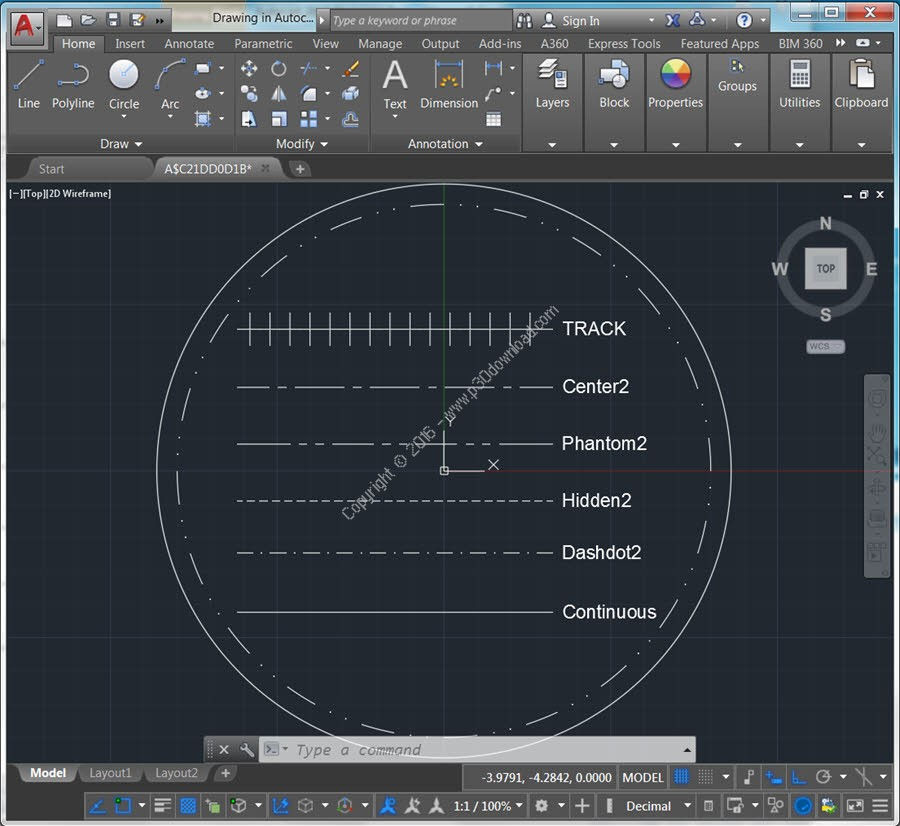Click the Rectangle draw tool icon
This screenshot has height=826, width=900.
tap(202, 69)
